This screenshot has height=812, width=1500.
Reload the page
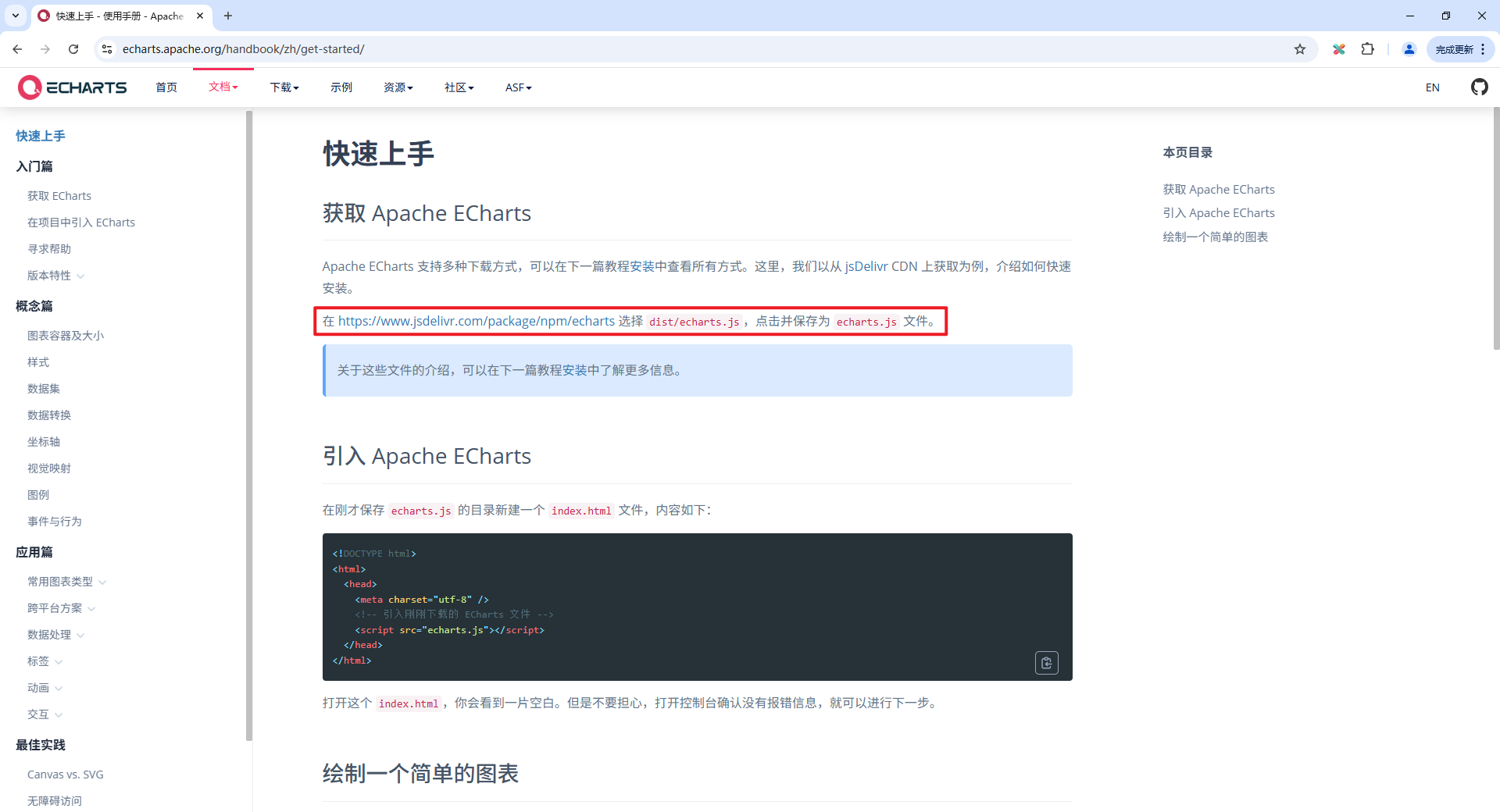tap(73, 48)
